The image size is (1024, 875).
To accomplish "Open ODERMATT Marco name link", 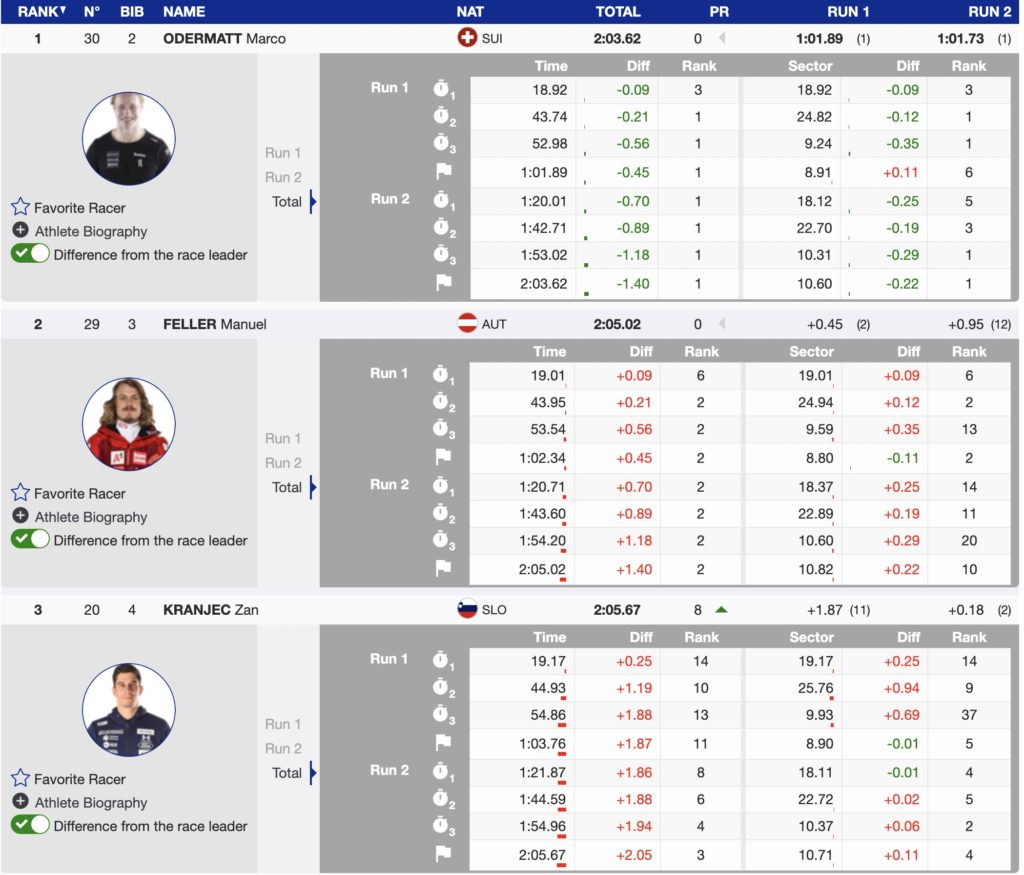I will pyautogui.click(x=224, y=39).
